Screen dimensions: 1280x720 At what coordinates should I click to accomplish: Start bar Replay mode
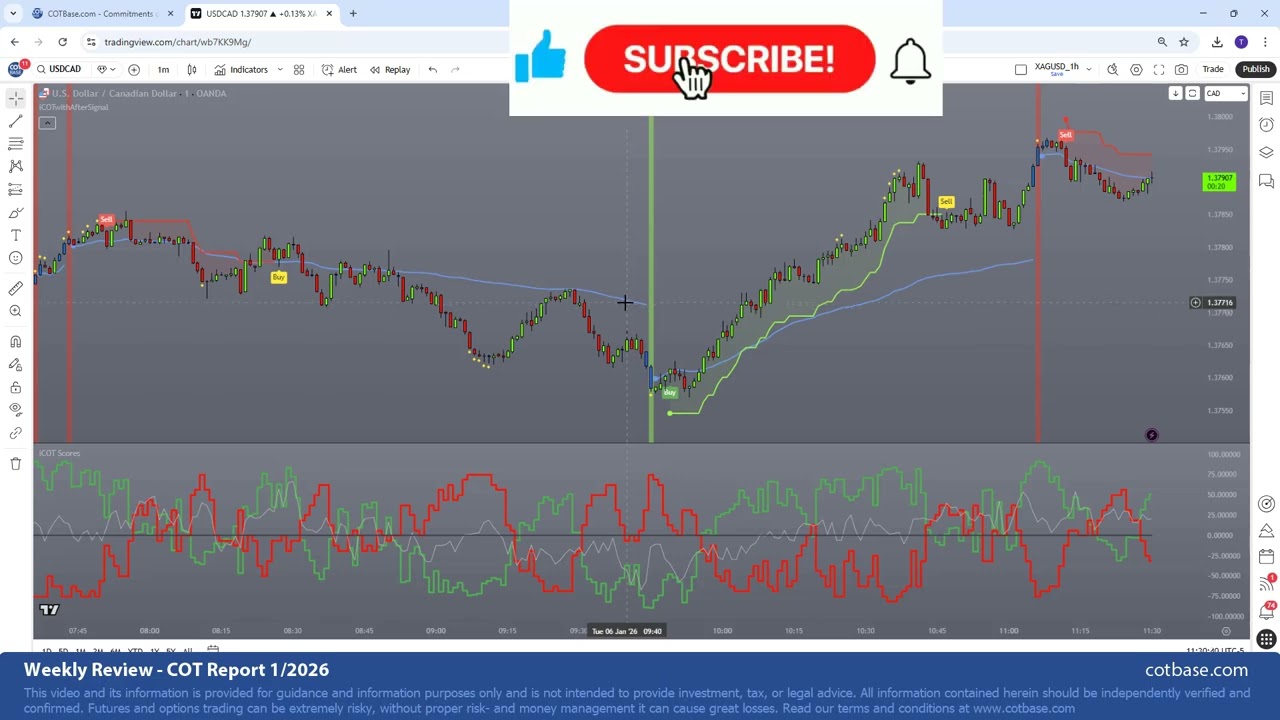pos(390,69)
